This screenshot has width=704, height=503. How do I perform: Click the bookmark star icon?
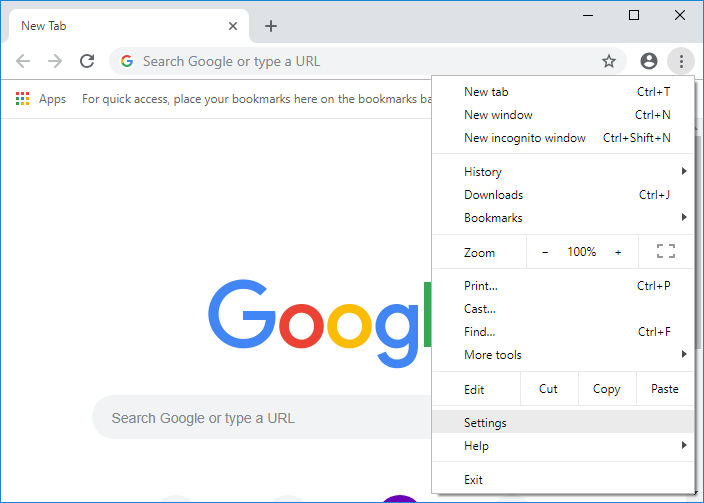point(608,61)
